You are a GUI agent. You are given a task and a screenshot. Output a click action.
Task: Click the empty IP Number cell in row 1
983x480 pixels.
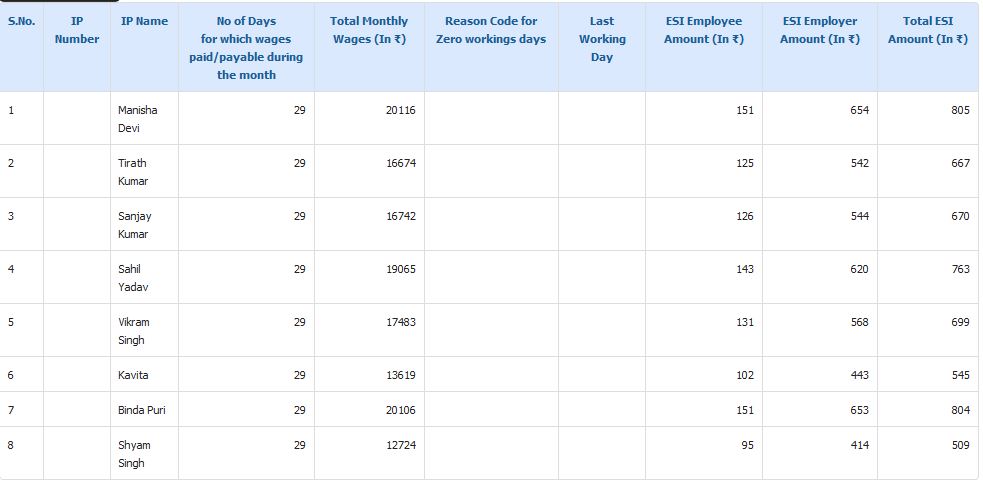[77, 118]
